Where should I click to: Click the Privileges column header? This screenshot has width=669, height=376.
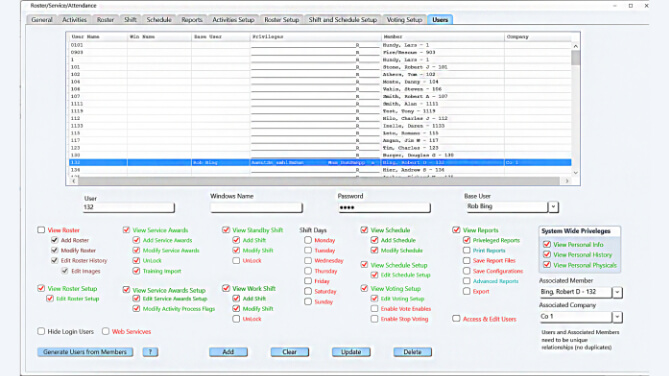coord(315,37)
